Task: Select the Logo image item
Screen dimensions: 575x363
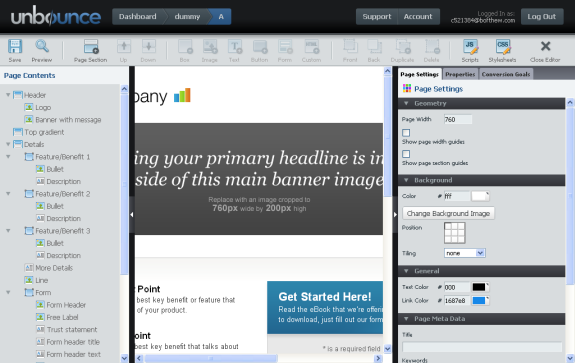Action: (38, 107)
